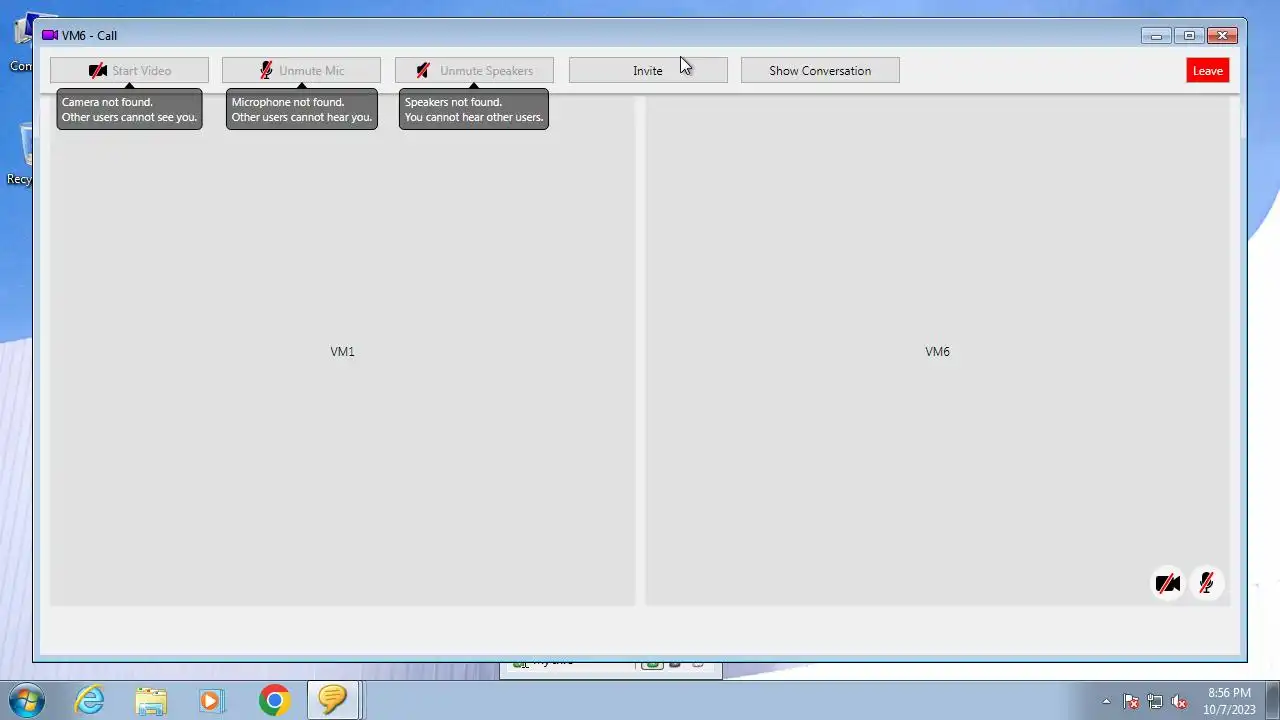
Task: Launch Google Chrome from taskbar
Action: coord(274,700)
